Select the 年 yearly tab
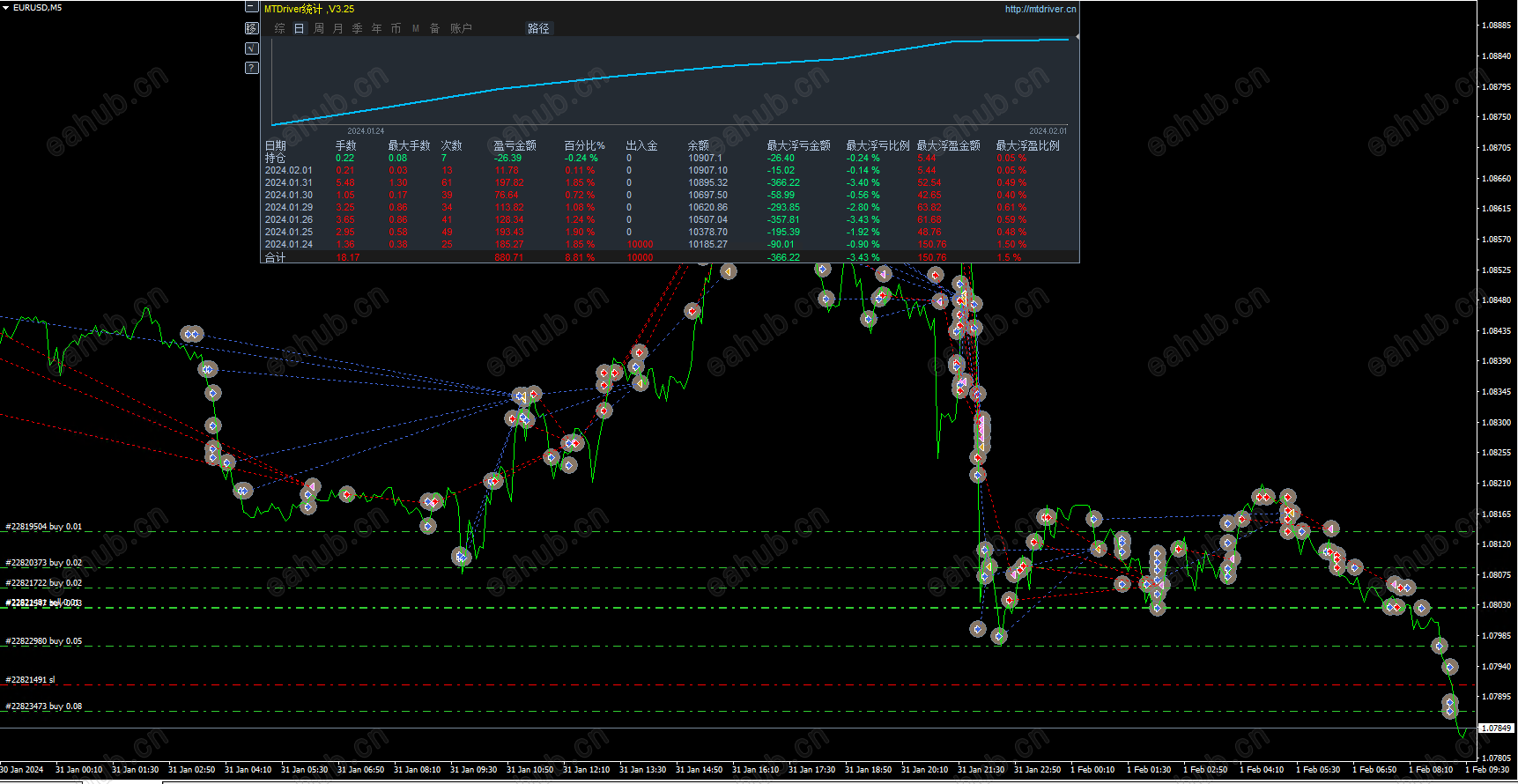Screen dimensions: 1518x784 (x=377, y=28)
